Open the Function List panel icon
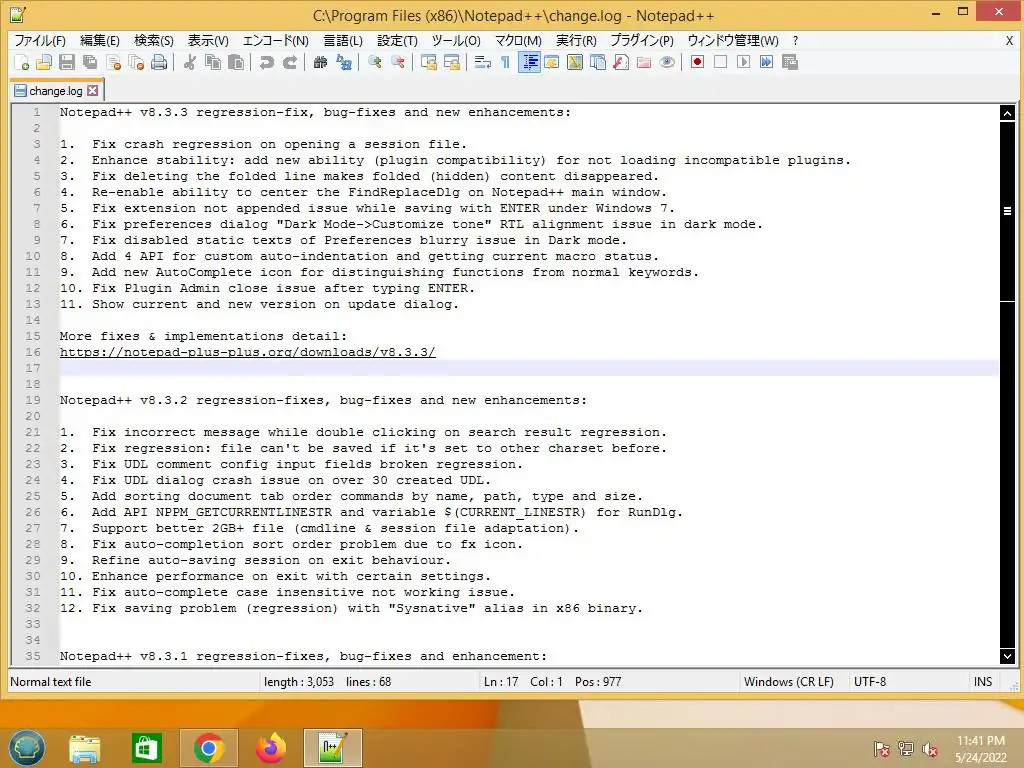Image resolution: width=1024 pixels, height=768 pixels. tap(621, 62)
